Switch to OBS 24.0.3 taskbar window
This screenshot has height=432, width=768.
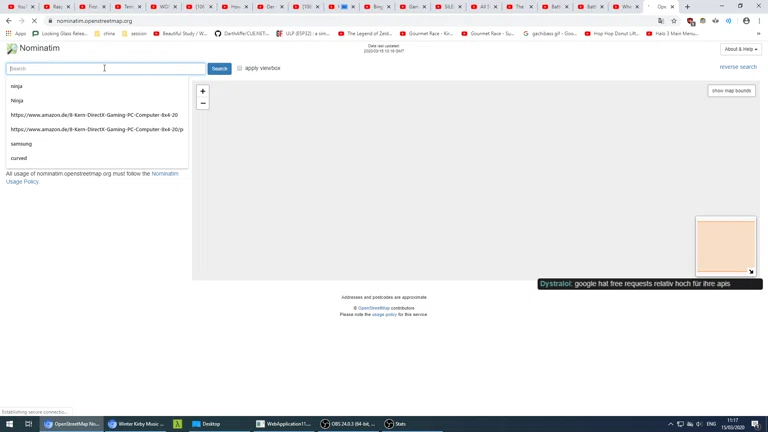click(x=348, y=424)
